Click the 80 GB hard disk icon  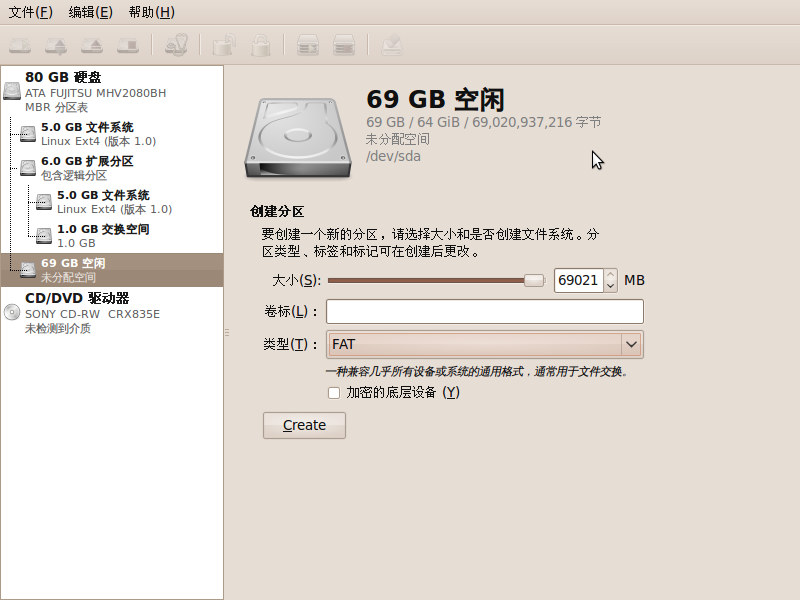pos(12,91)
